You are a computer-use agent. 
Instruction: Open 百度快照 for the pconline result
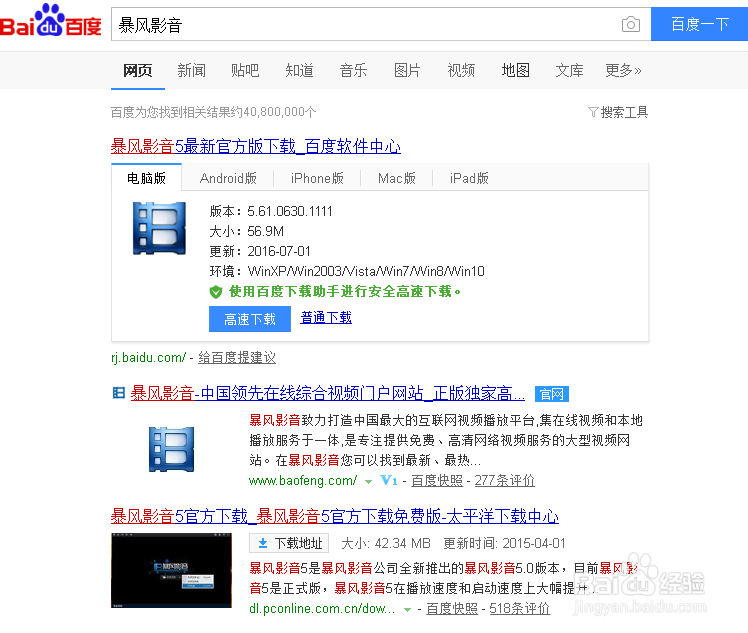(x=452, y=608)
